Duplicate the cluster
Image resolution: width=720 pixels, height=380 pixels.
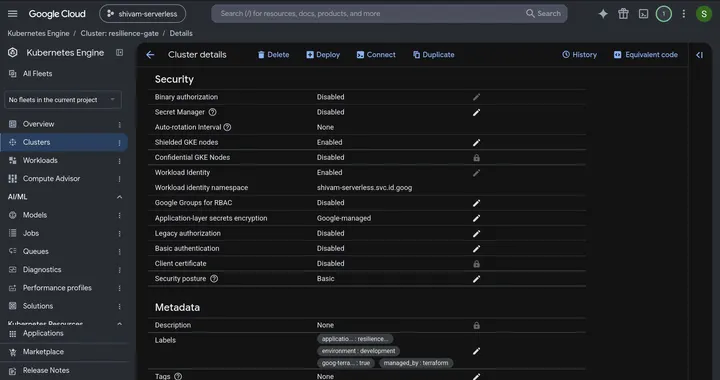433,55
